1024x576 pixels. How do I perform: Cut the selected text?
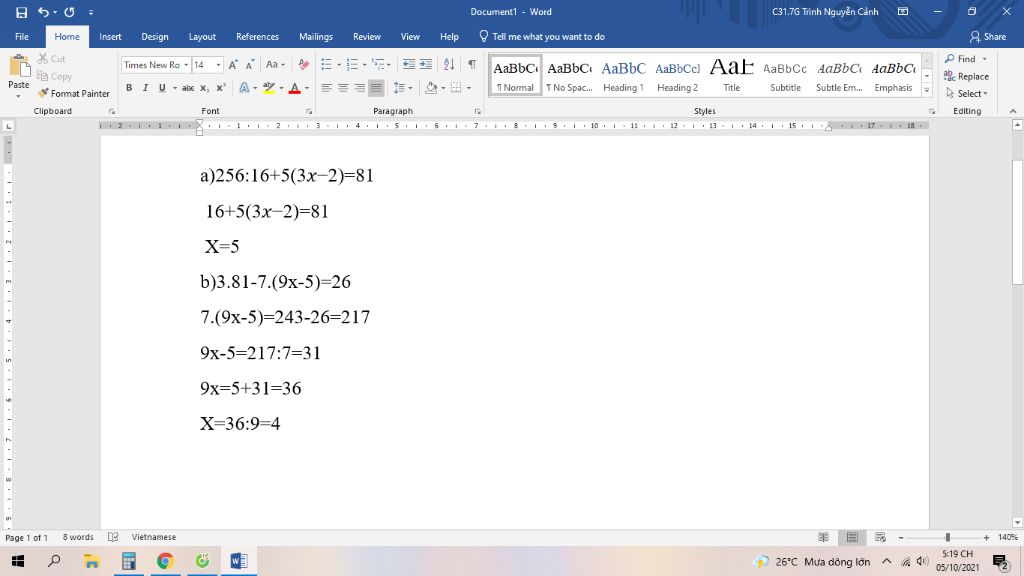pyautogui.click(x=52, y=59)
